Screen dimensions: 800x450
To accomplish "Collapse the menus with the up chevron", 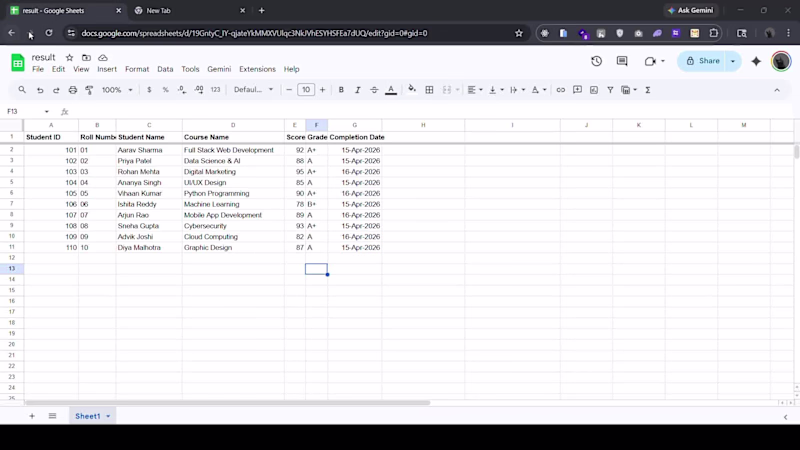I will 777,90.
